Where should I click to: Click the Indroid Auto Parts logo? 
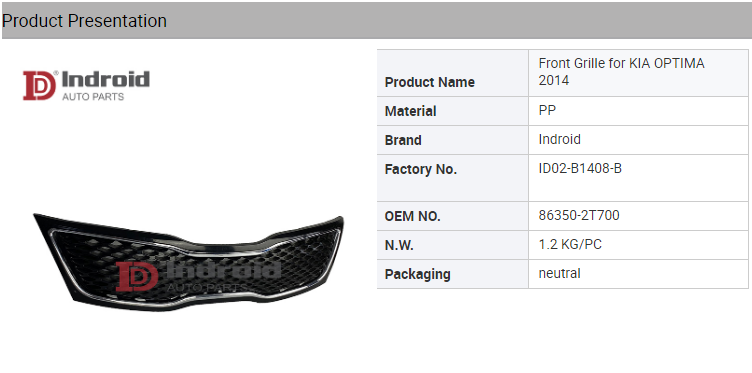[x=86, y=85]
